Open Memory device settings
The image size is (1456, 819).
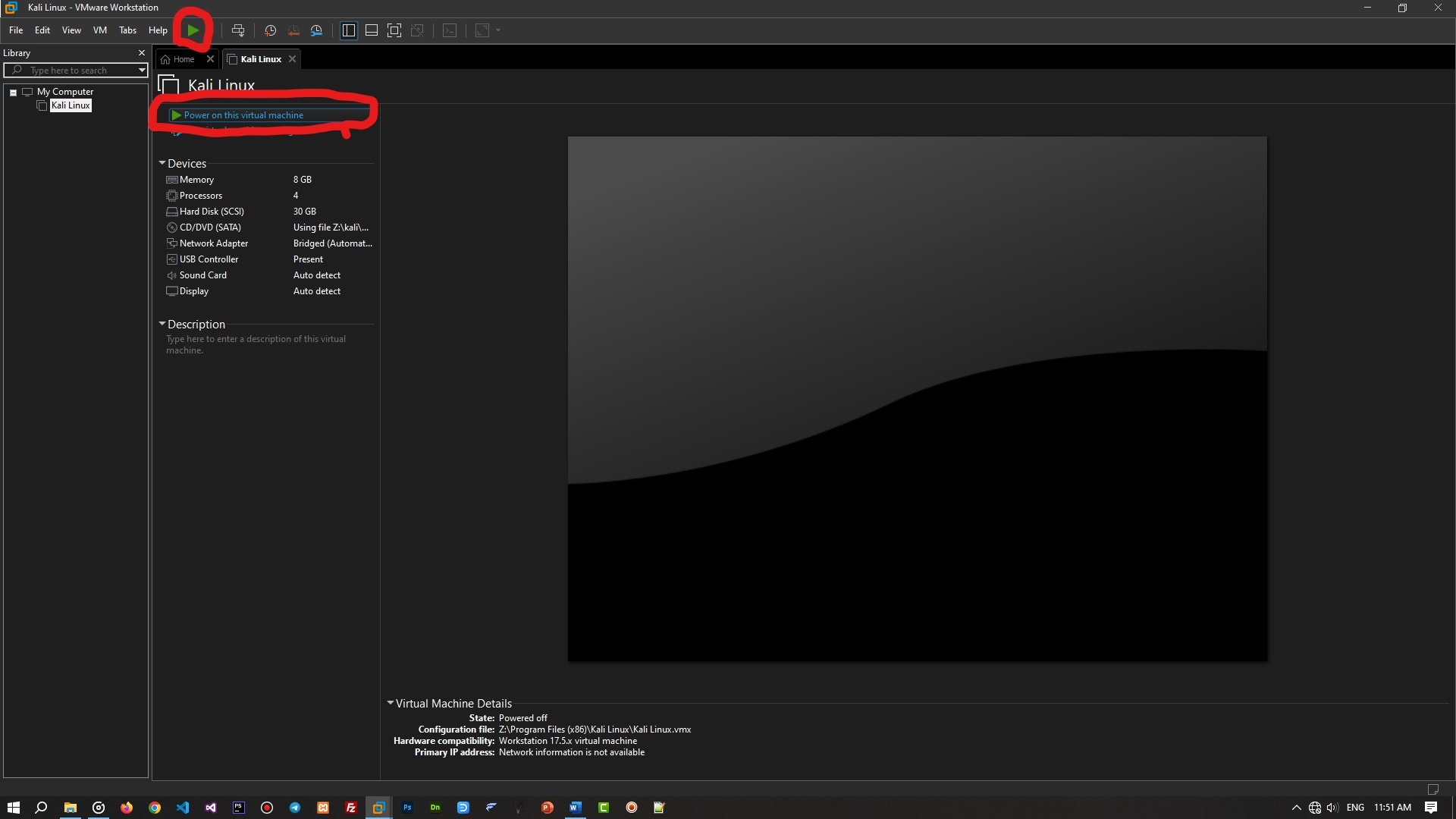[196, 180]
